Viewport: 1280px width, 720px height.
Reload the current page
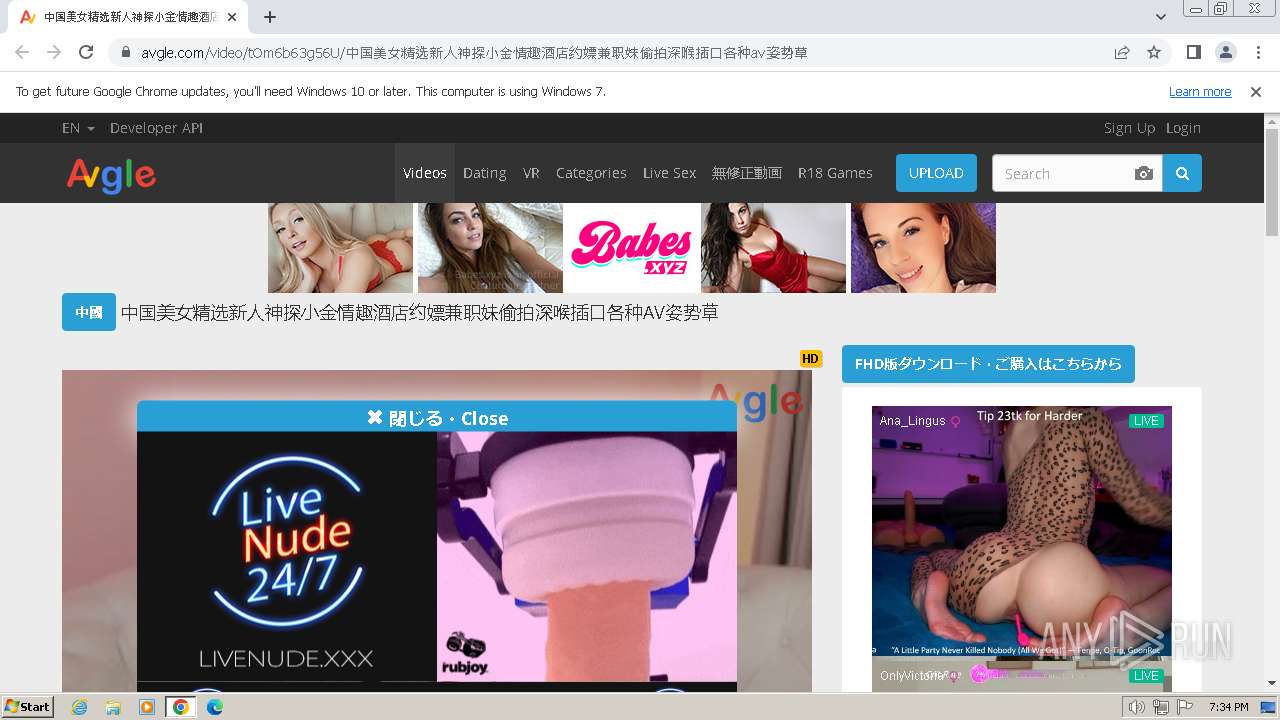(x=86, y=52)
